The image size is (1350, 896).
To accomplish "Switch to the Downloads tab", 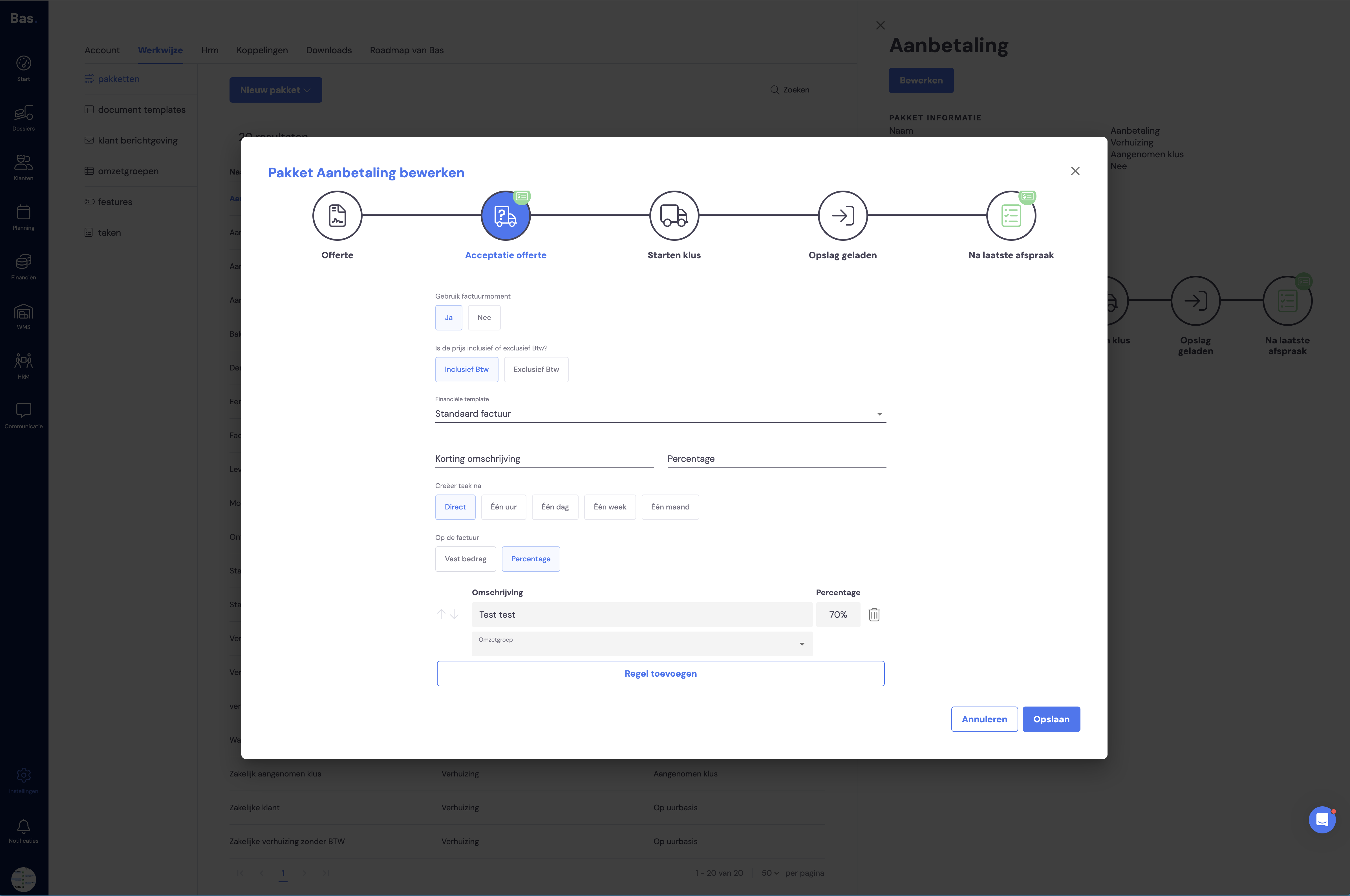I will tap(329, 50).
